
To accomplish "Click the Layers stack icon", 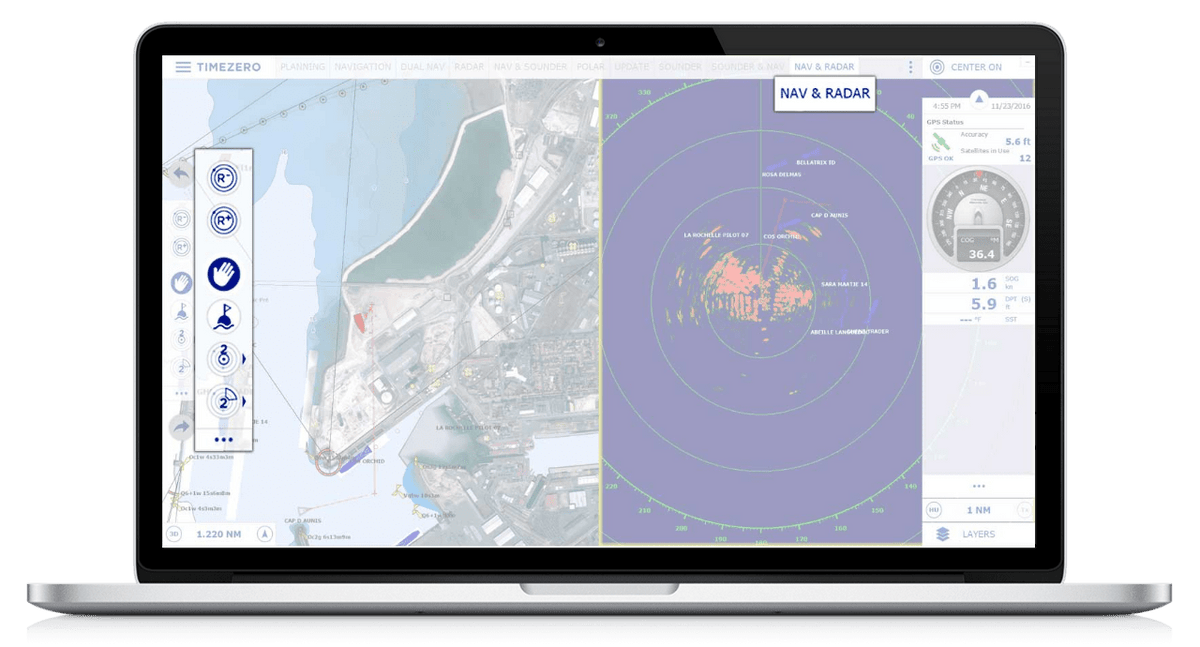I will click(x=942, y=534).
